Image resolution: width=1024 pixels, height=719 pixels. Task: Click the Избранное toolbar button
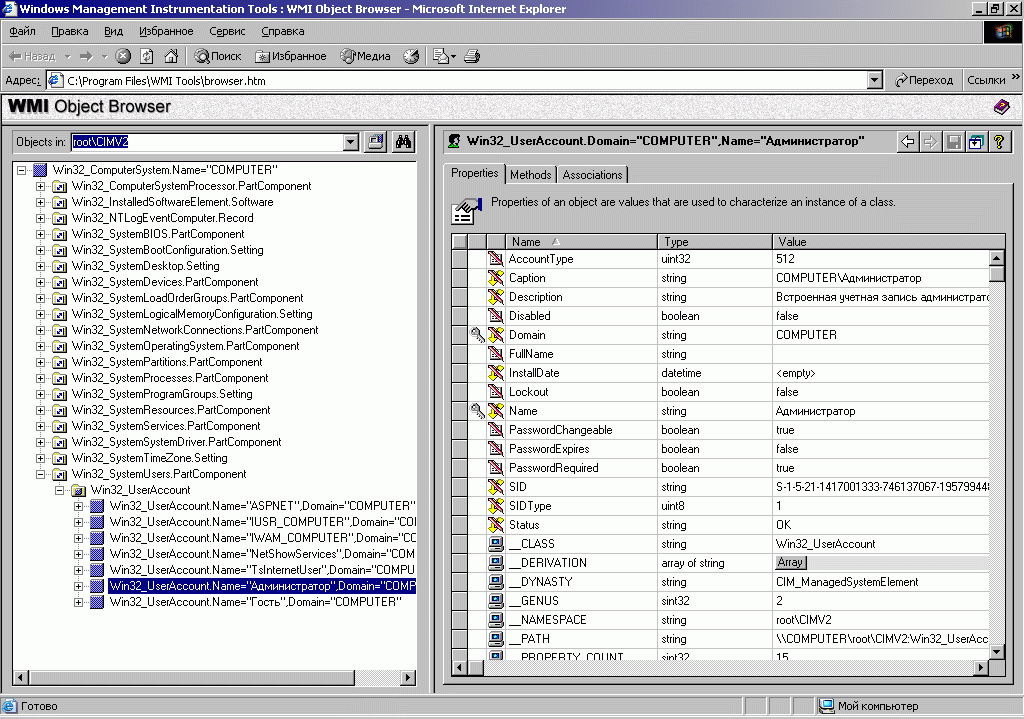coord(291,56)
